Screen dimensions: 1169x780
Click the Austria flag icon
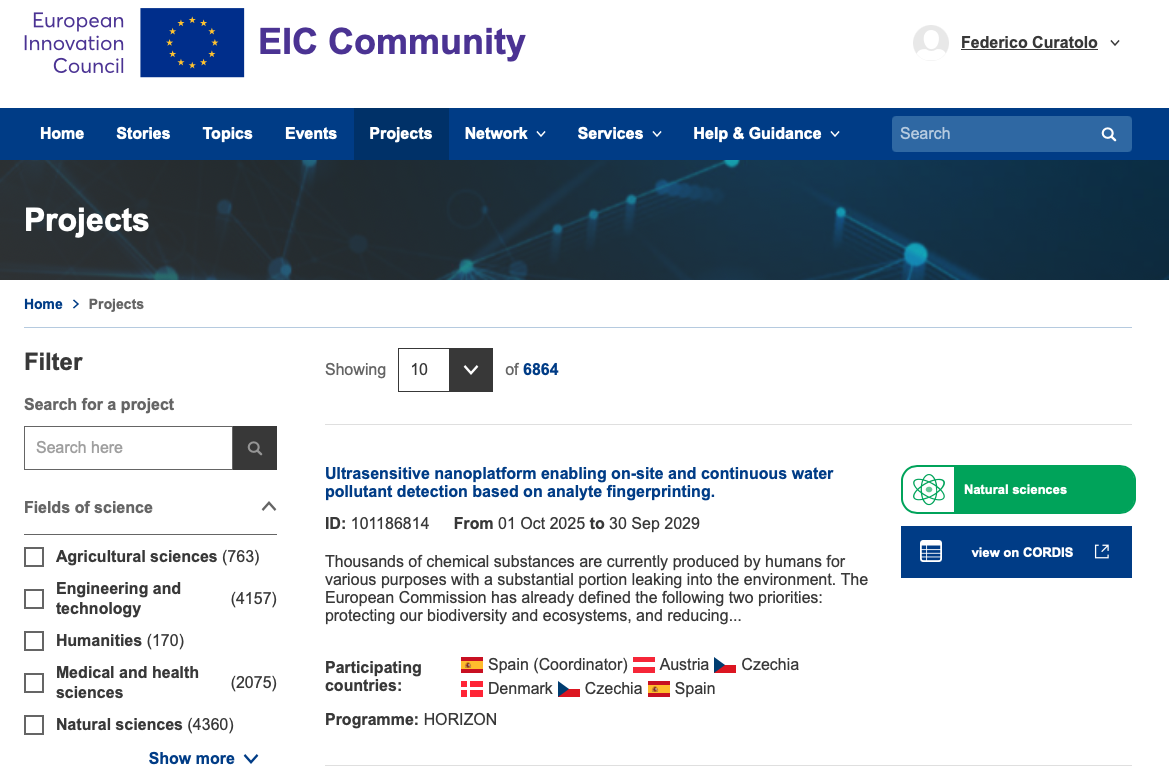pyautogui.click(x=643, y=664)
